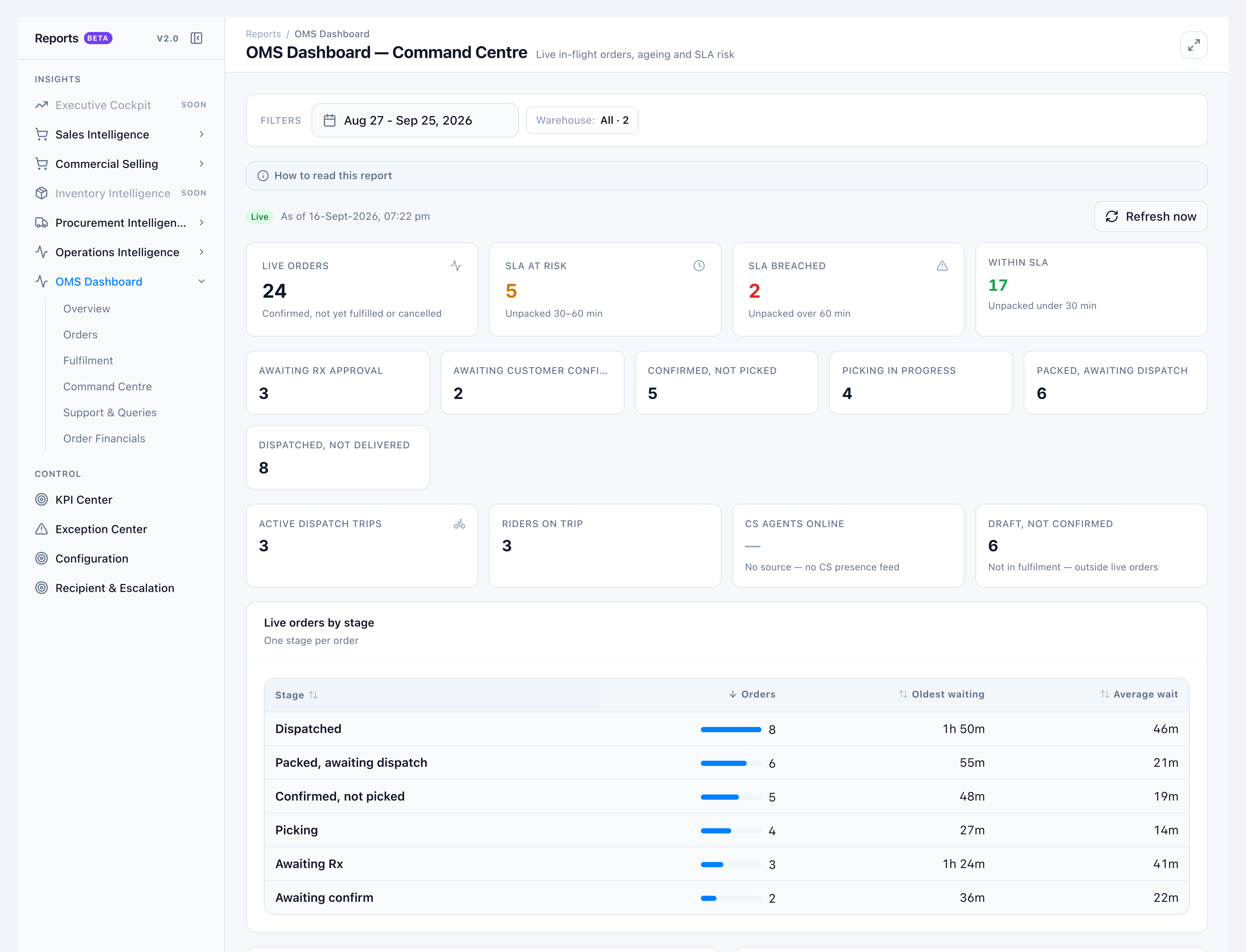Image resolution: width=1246 pixels, height=952 pixels.
Task: Click the Procurement Intelligence truck icon
Action: [41, 223]
